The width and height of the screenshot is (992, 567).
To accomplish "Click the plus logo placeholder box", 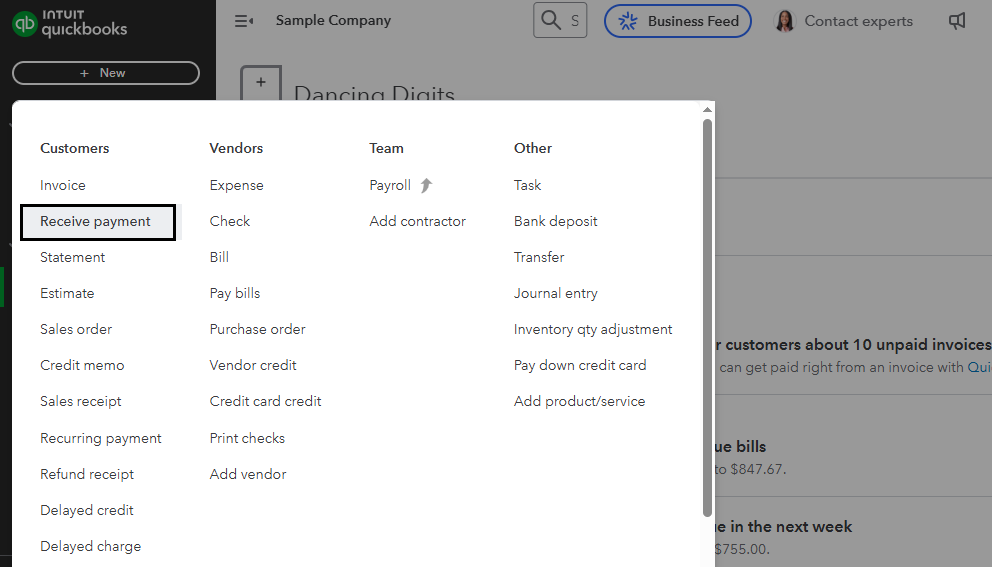I will pyautogui.click(x=261, y=83).
